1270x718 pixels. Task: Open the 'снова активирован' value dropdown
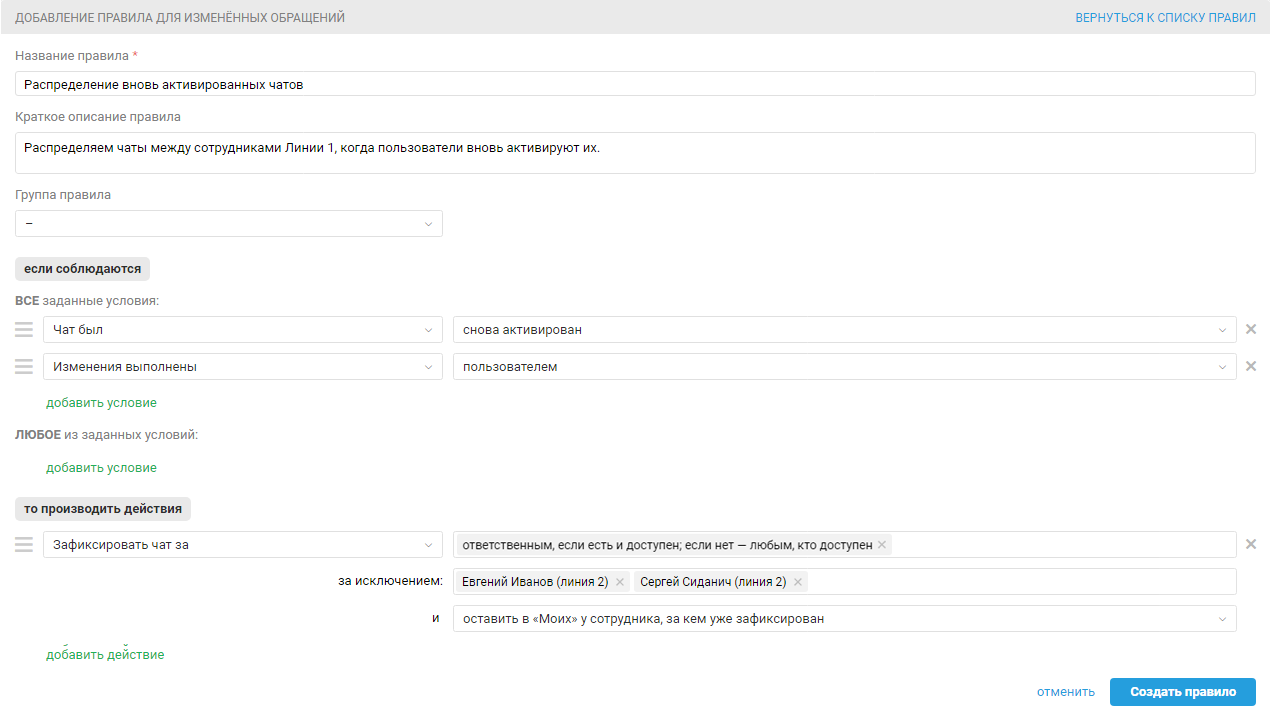[x=845, y=330]
